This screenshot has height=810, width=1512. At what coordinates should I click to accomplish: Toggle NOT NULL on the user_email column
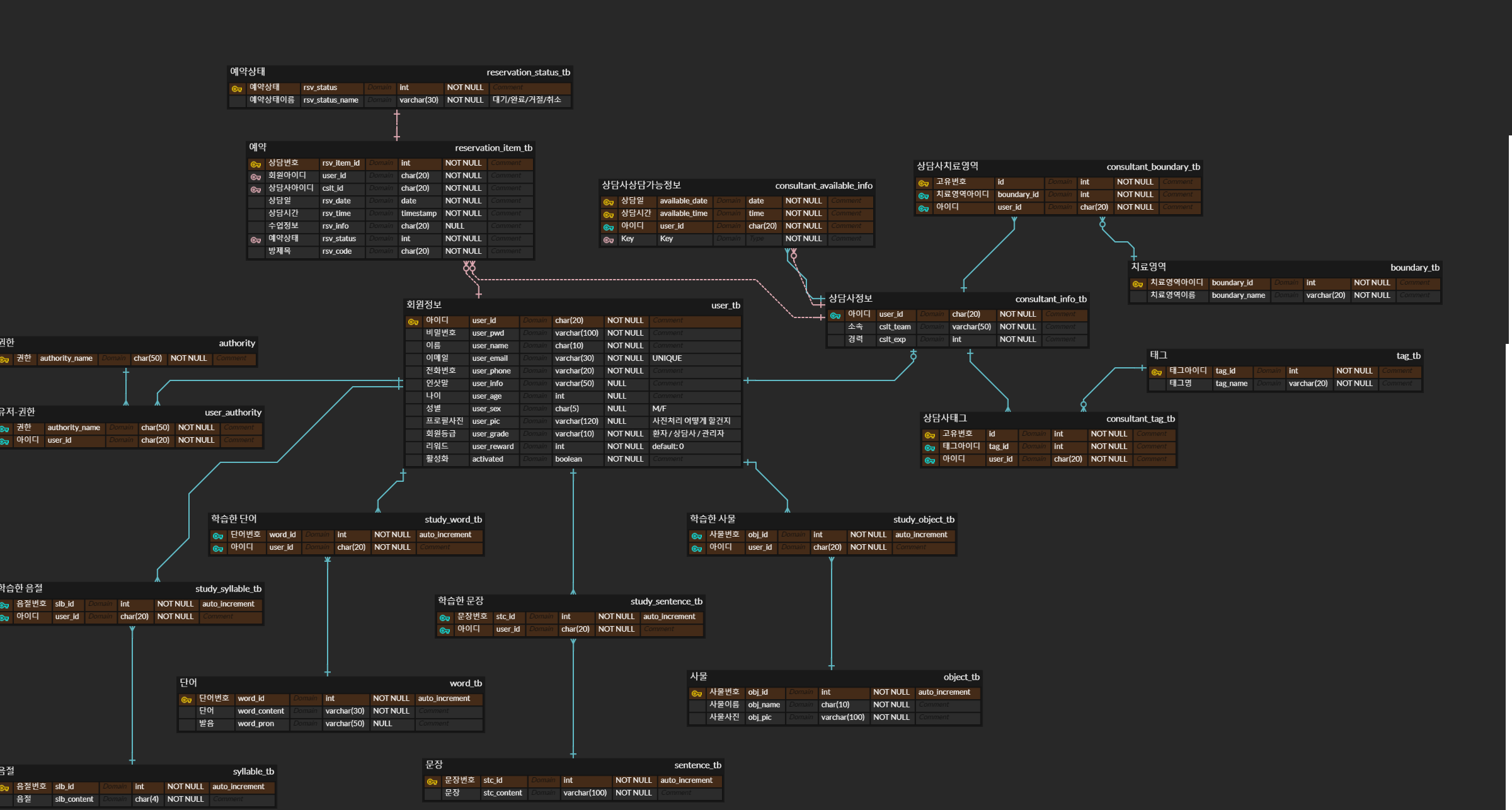625,358
